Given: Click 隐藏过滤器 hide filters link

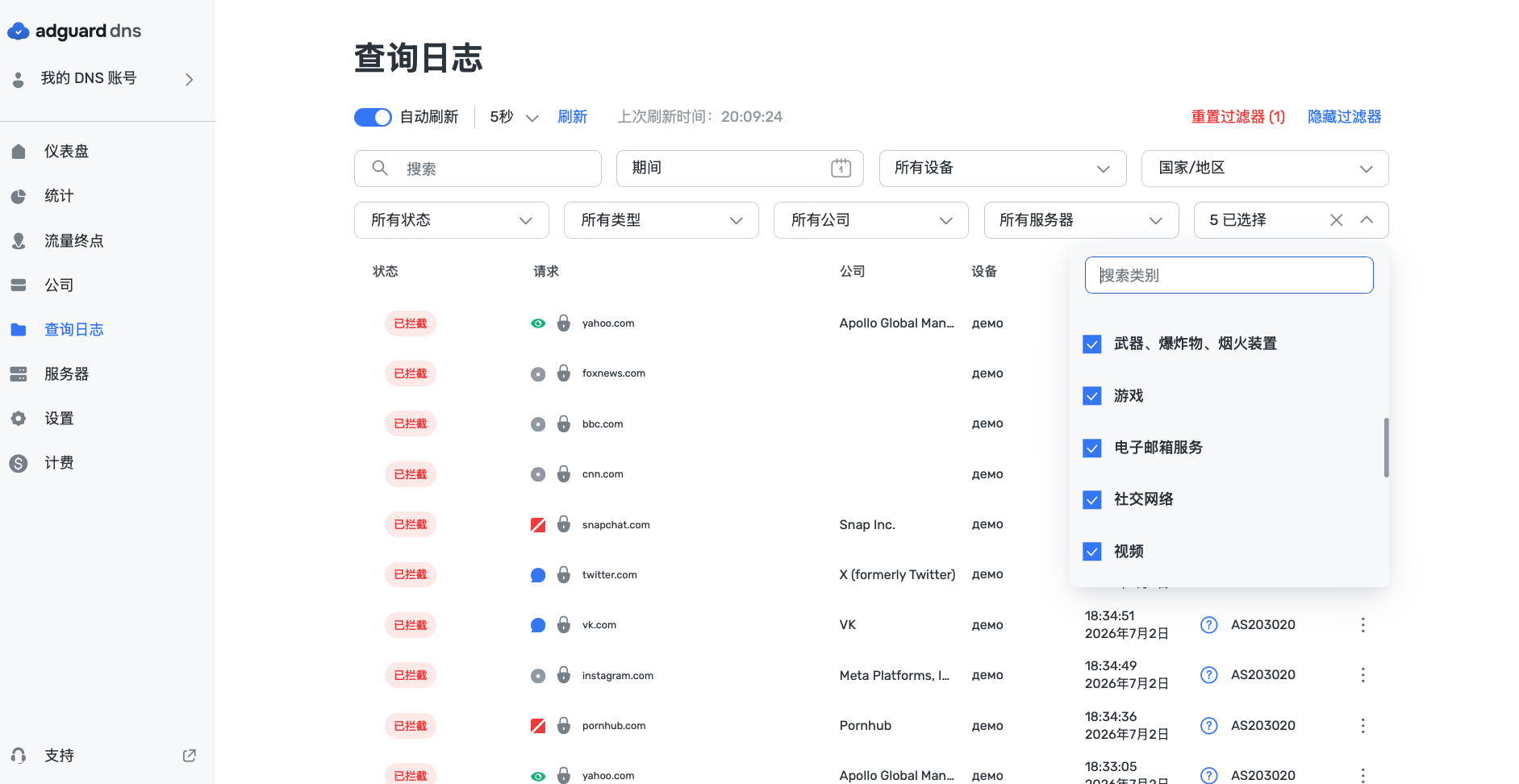Looking at the screenshot, I should (x=1345, y=117).
